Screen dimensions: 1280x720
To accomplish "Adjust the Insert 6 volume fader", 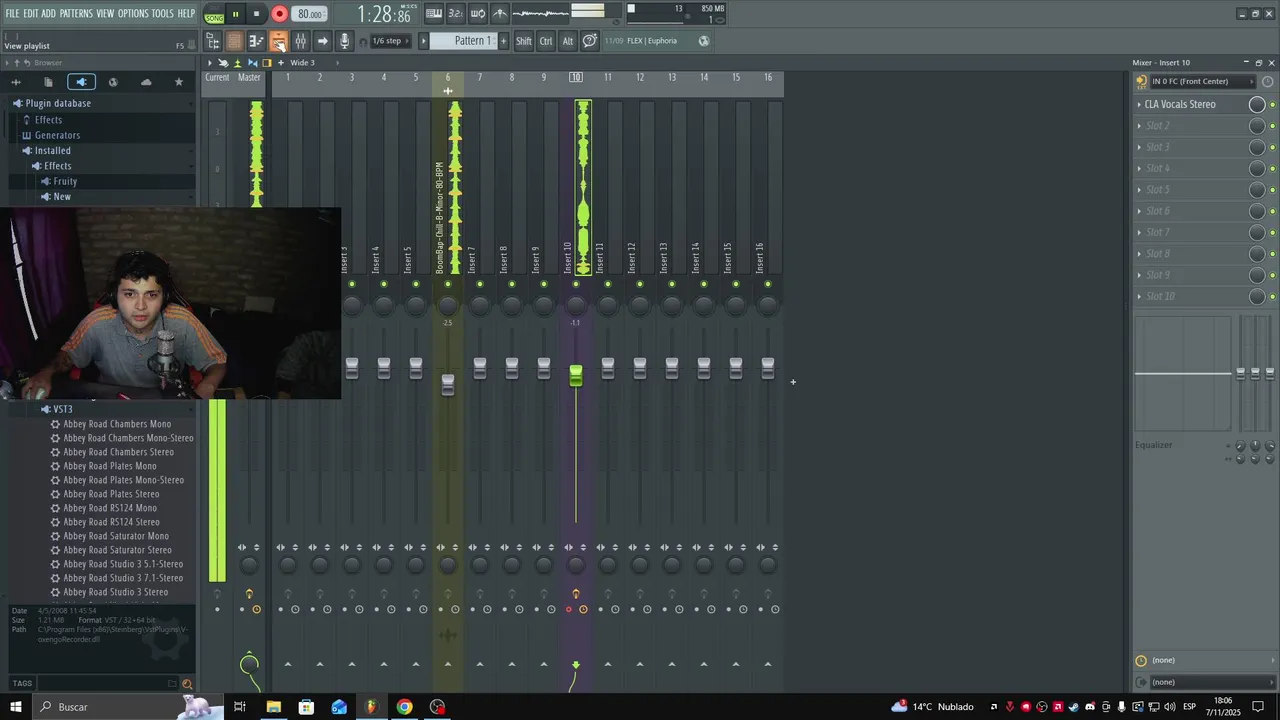I will (x=448, y=384).
